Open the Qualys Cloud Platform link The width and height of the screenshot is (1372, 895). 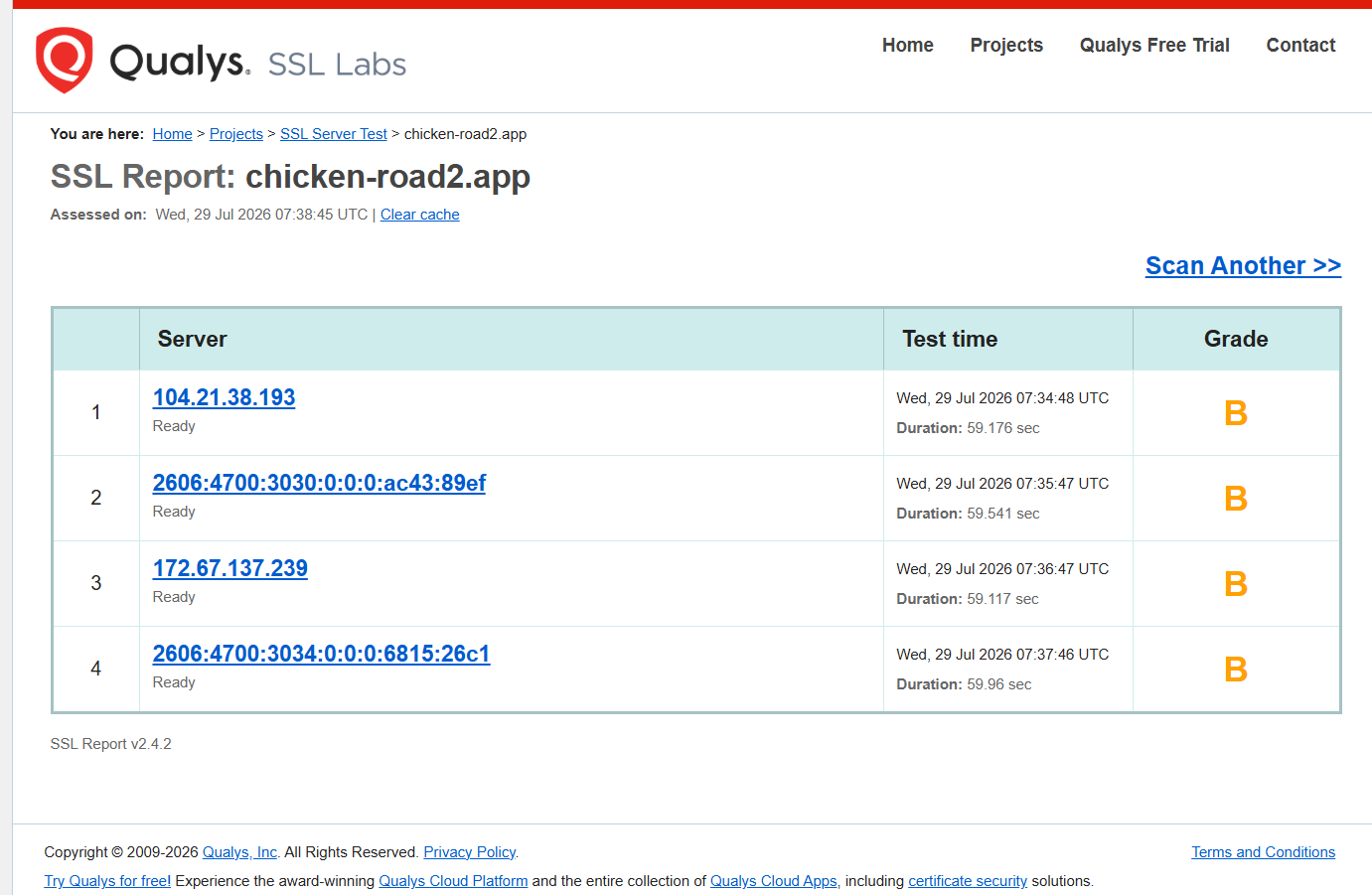[x=453, y=881]
